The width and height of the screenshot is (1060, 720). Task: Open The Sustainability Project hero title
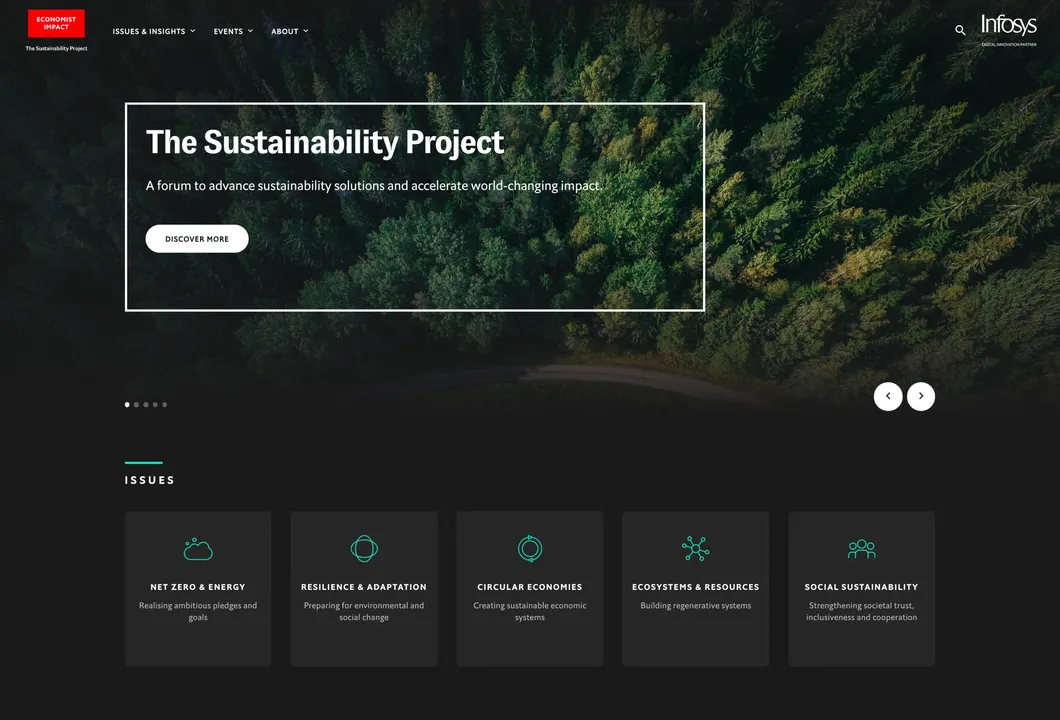tap(324, 143)
